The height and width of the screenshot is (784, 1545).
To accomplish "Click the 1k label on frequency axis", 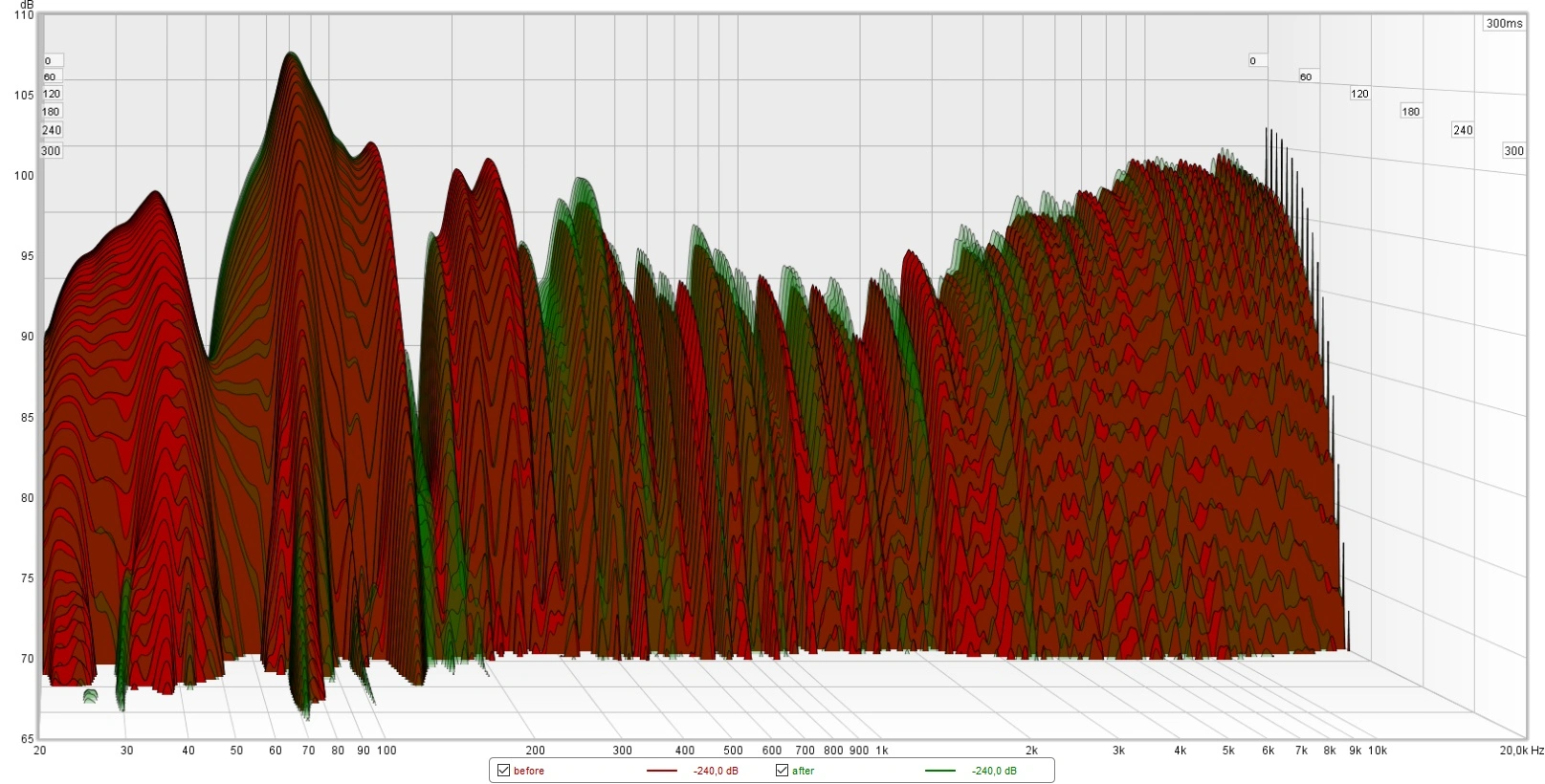I will (882, 751).
